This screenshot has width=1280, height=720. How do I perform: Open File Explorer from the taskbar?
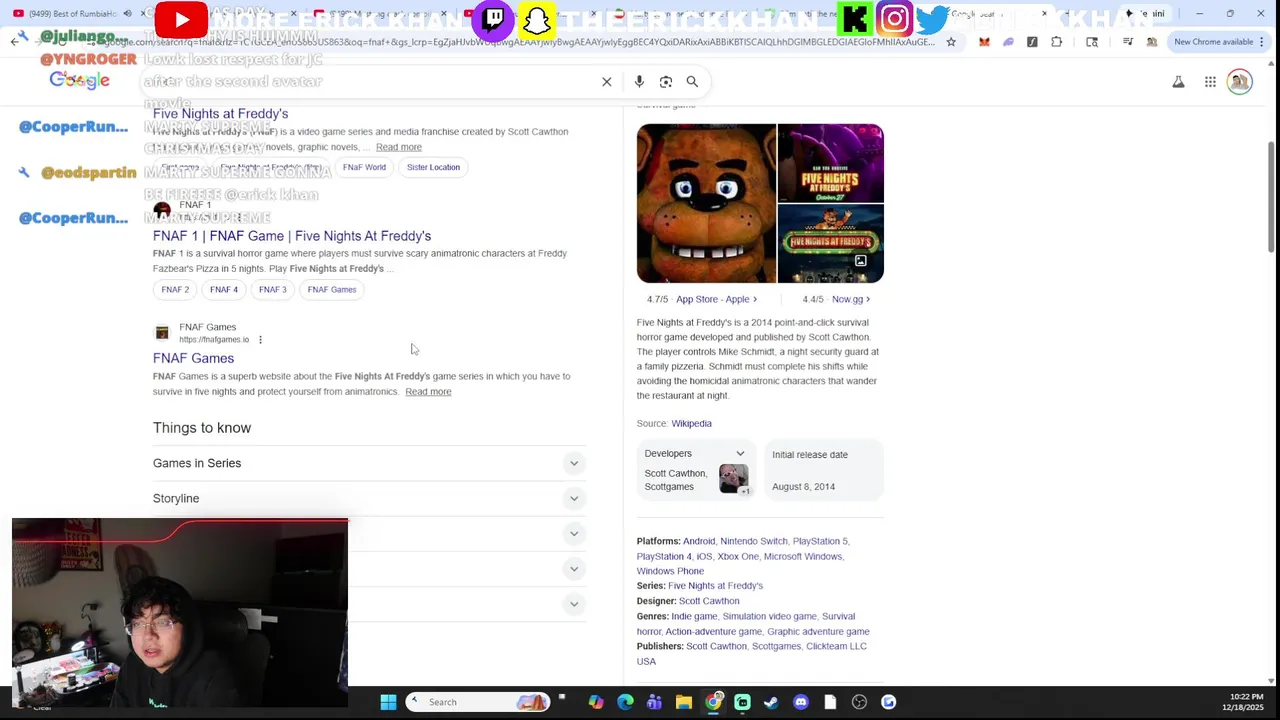click(684, 702)
